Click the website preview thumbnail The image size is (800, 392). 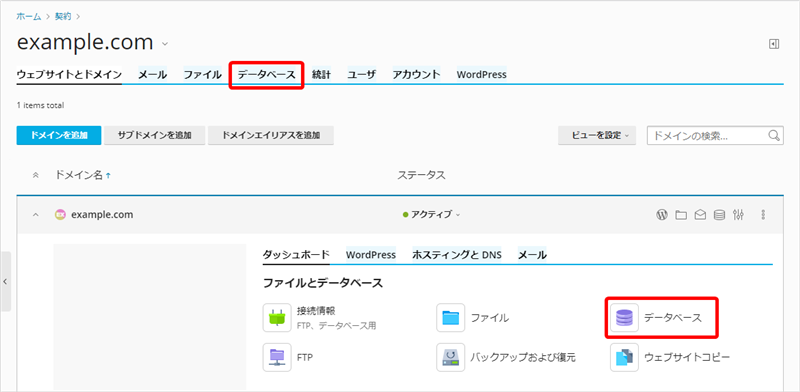click(150, 316)
